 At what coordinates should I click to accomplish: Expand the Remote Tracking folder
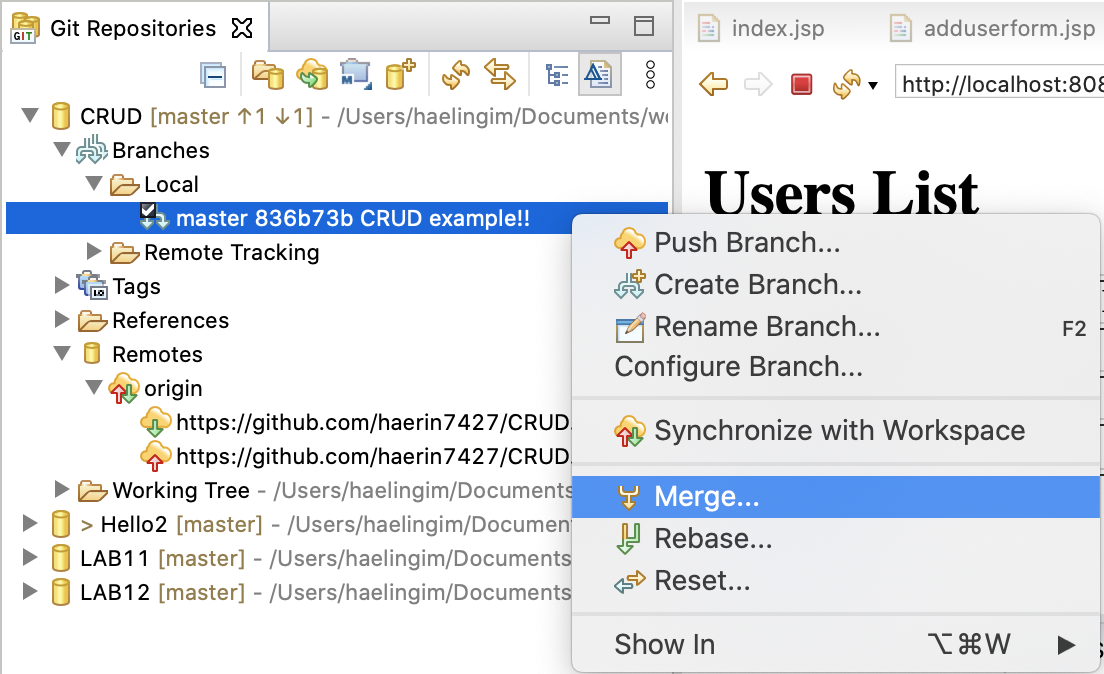click(94, 251)
